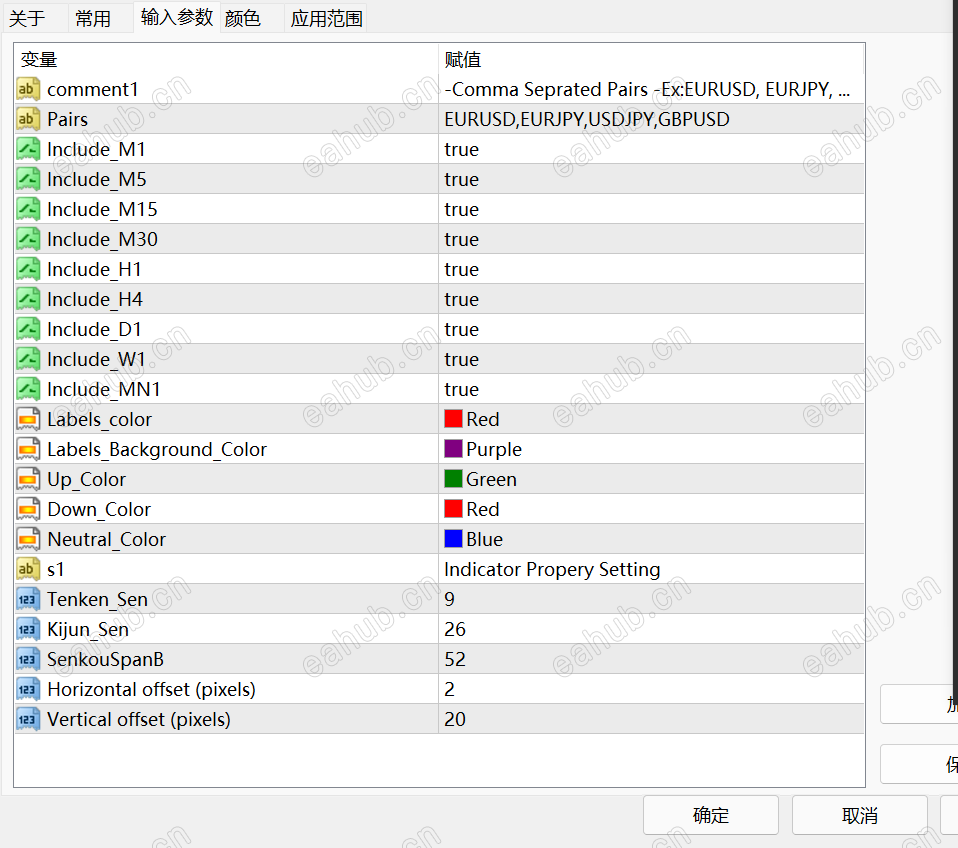Open the Down_Color selection list

tap(600, 508)
